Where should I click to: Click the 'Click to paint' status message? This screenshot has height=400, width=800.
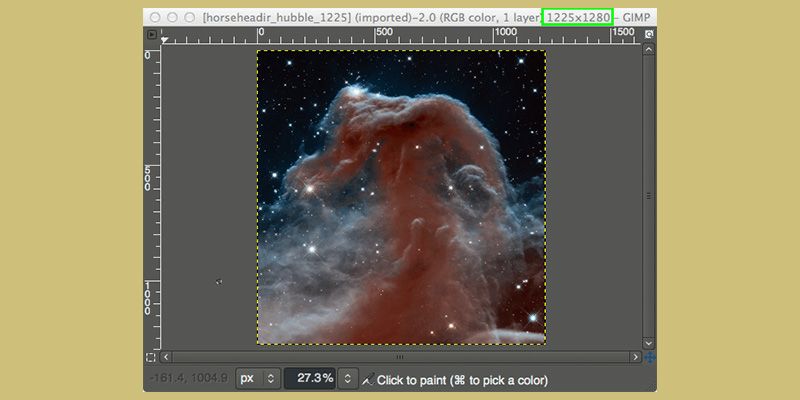[x=462, y=380]
